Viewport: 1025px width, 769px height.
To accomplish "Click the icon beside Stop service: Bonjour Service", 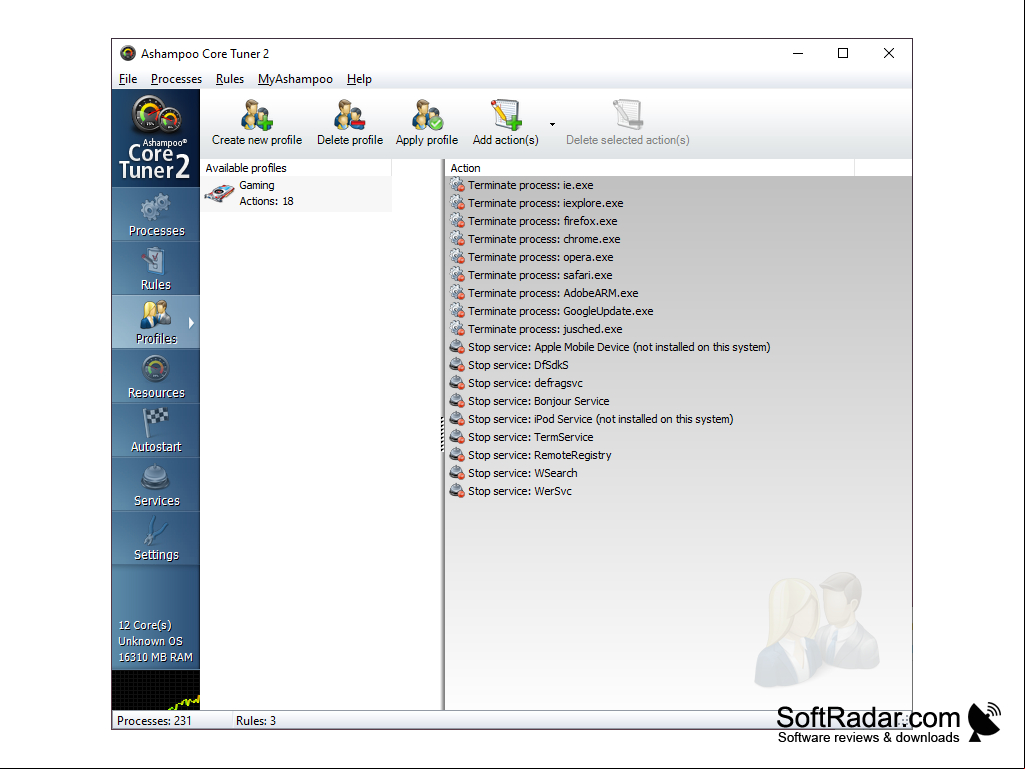I will pyautogui.click(x=457, y=401).
